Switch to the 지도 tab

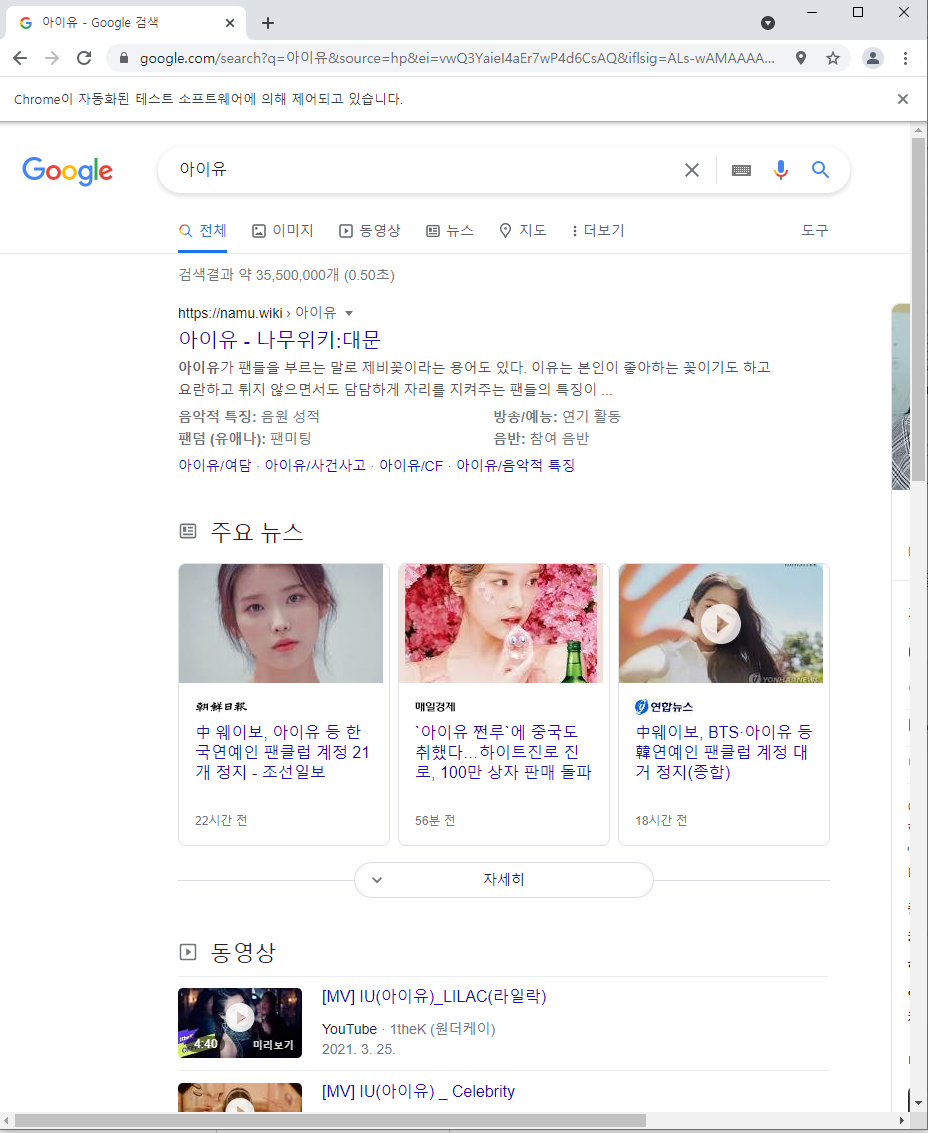tap(523, 231)
